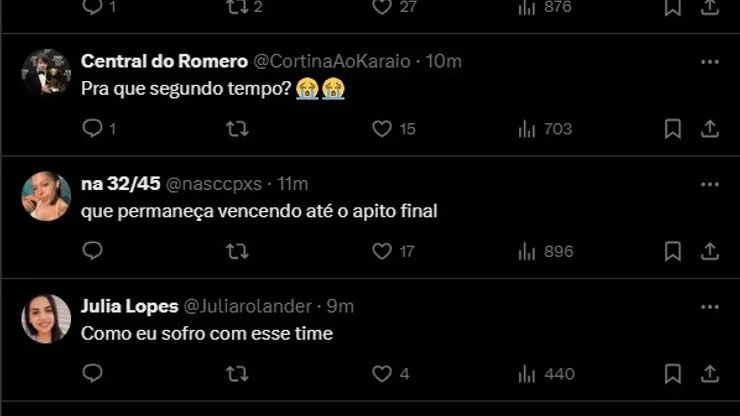740x416 pixels.
Task: Retweet Central do Romero's post
Action: click(237, 128)
